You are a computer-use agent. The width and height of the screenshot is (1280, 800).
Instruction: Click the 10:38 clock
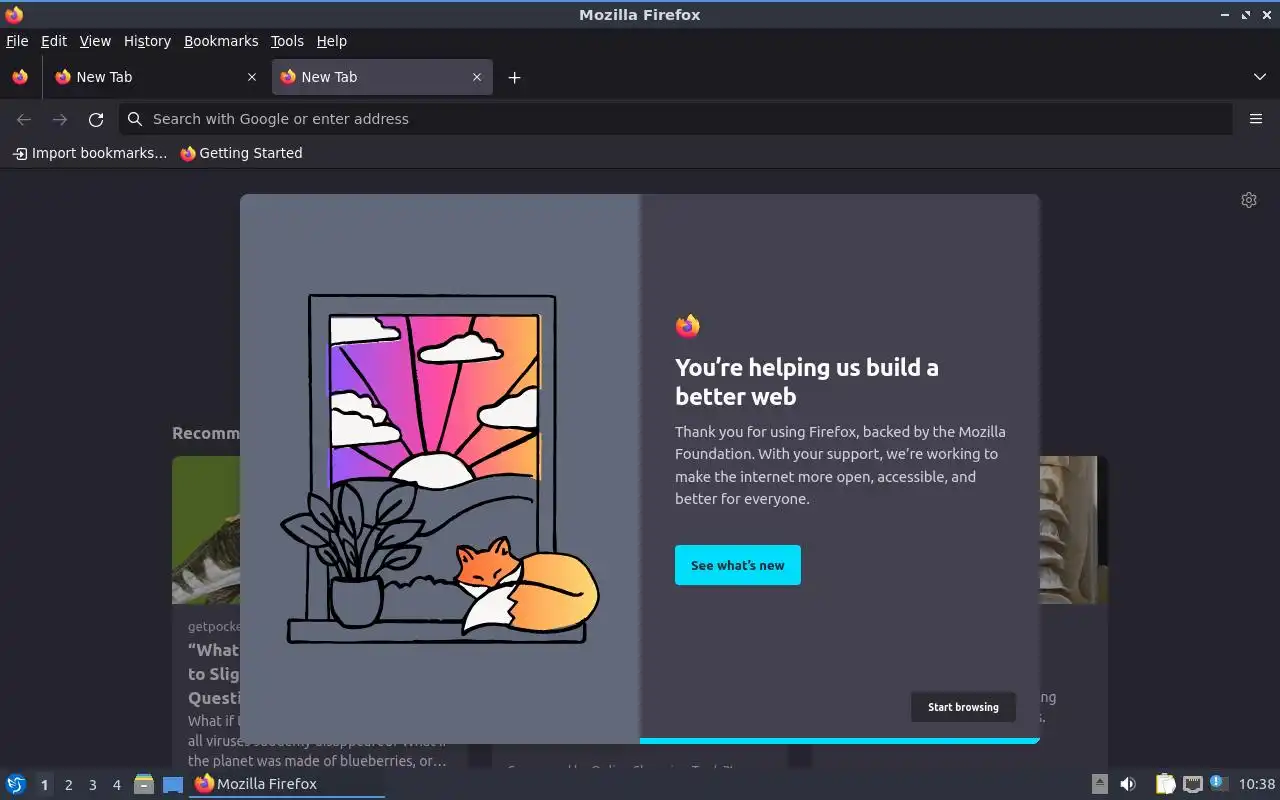click(1257, 784)
